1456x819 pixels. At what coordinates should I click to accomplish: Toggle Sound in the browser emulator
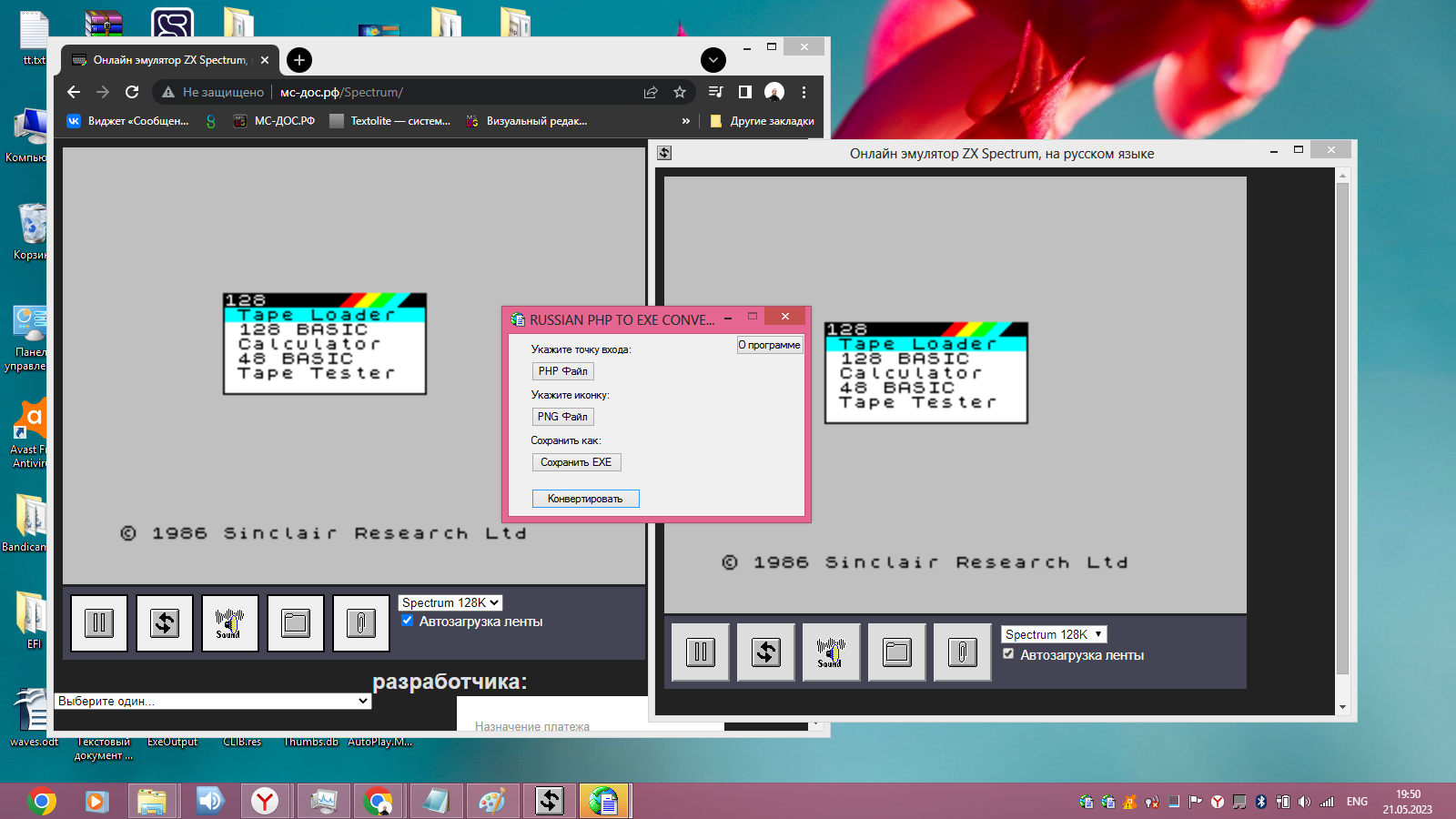pyautogui.click(x=230, y=623)
